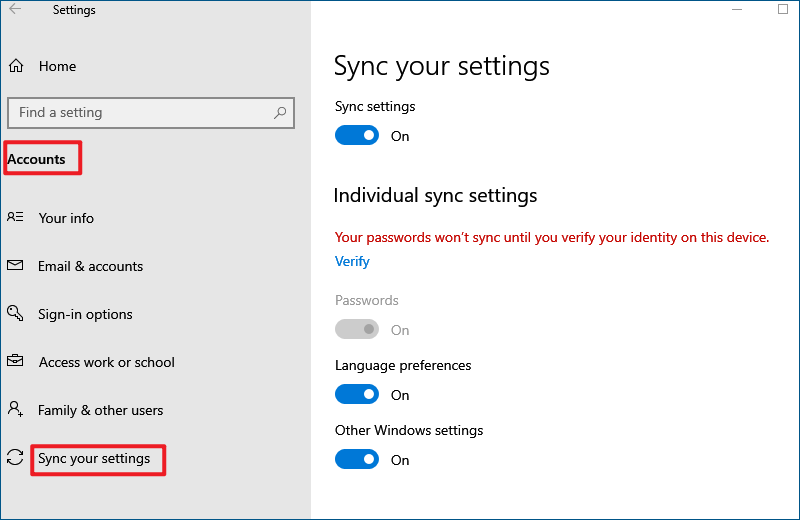Click the Family & other users icon
This screenshot has width=800, height=520.
(15, 409)
